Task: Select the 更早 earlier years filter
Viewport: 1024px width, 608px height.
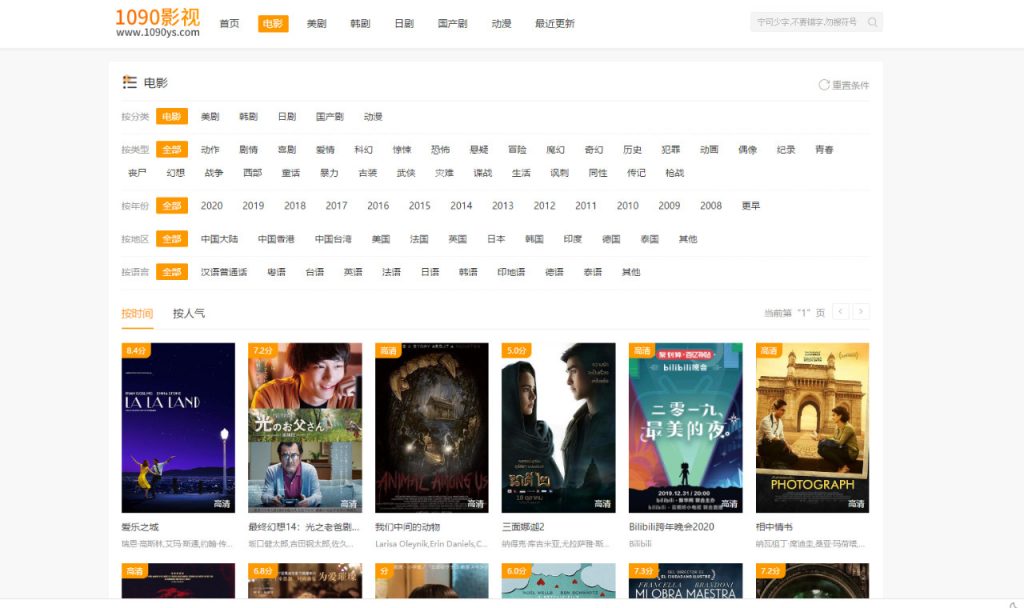Action: 750,206
